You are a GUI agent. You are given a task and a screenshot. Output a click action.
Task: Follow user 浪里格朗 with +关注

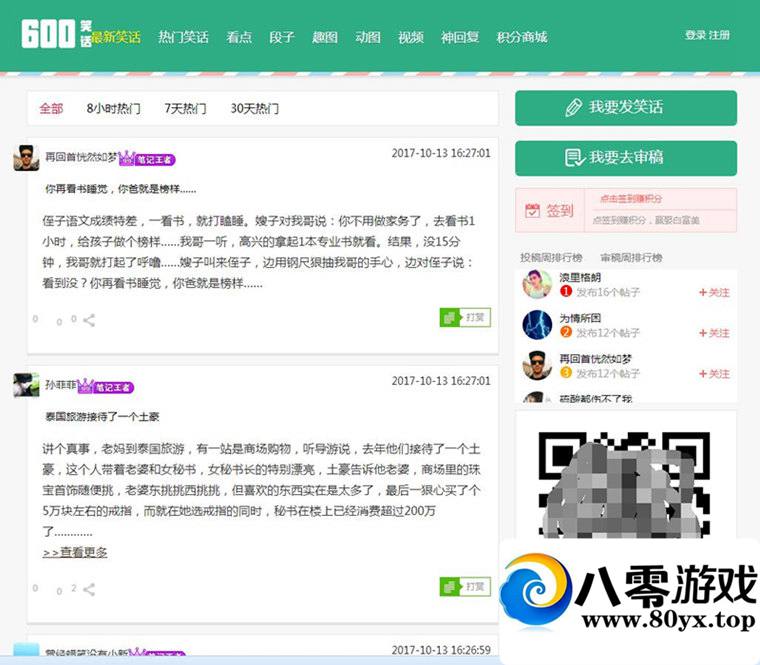714,293
